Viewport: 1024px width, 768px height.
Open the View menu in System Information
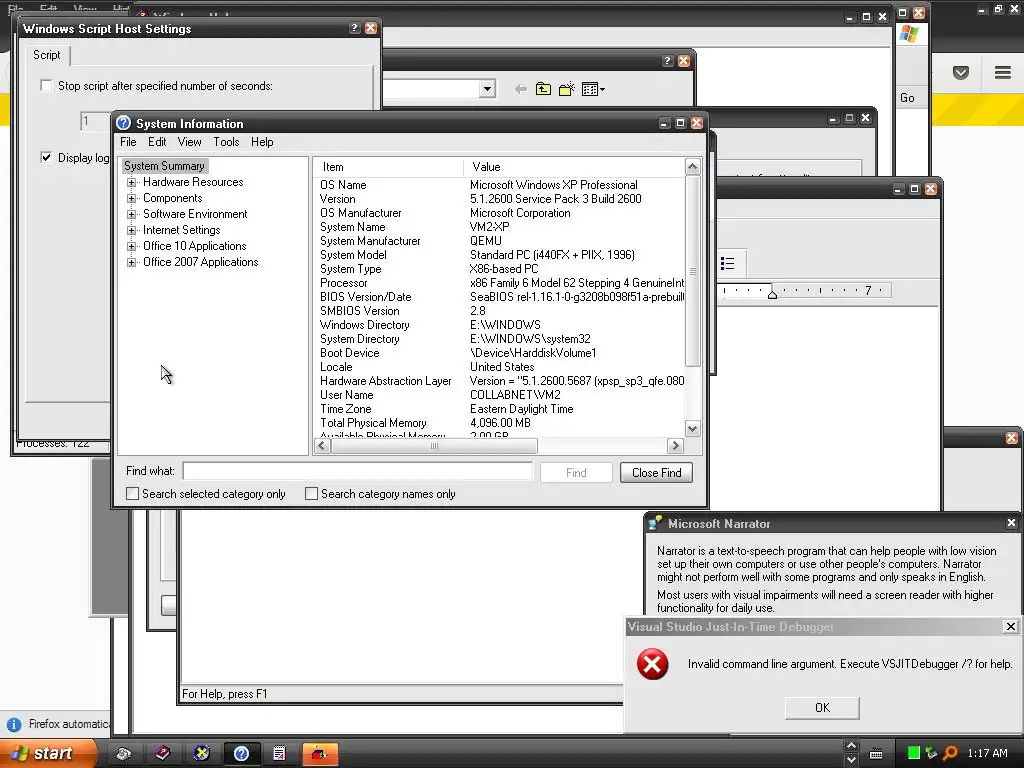(x=189, y=142)
